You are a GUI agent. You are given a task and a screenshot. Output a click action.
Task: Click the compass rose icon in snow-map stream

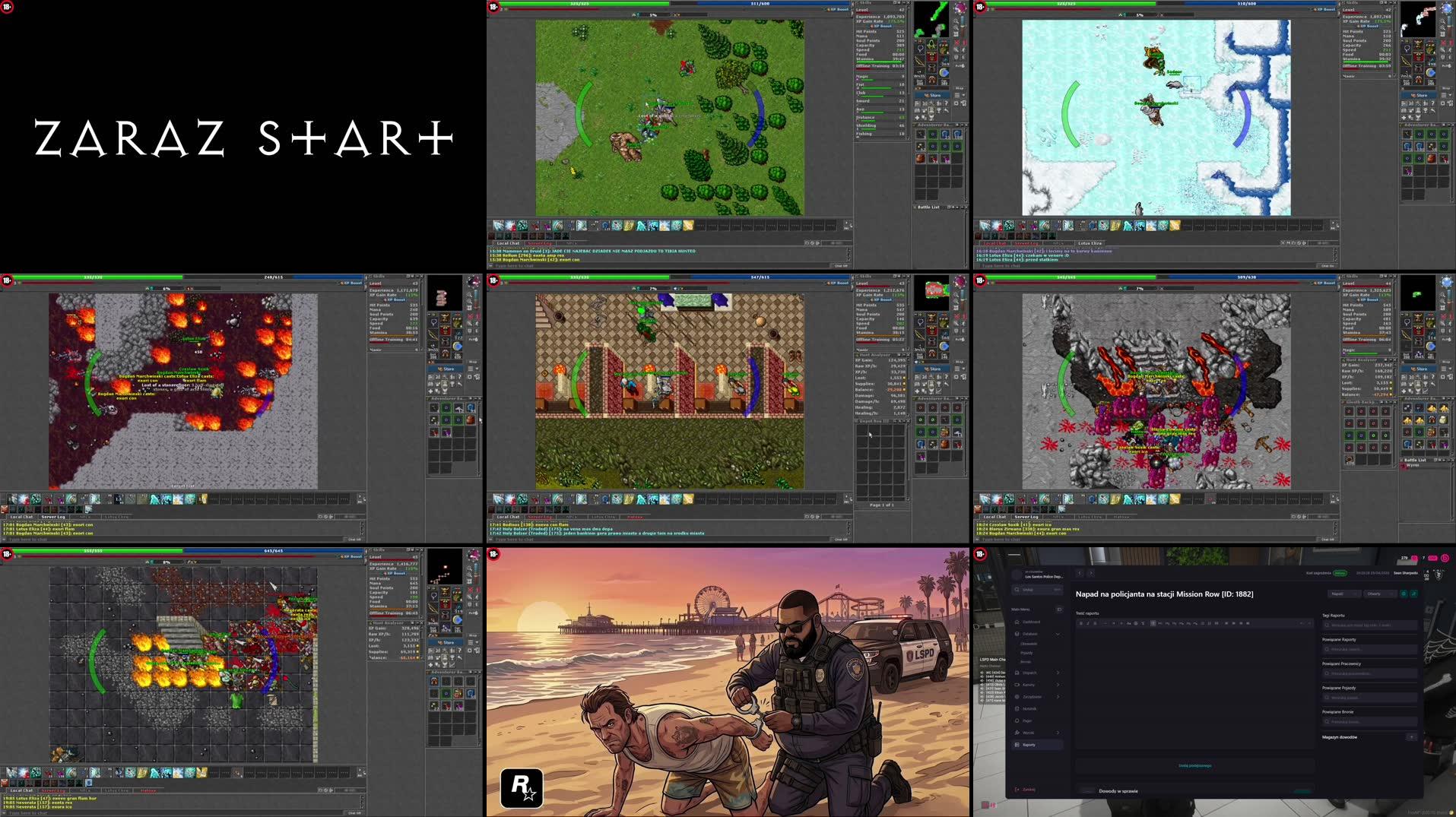click(x=1447, y=8)
